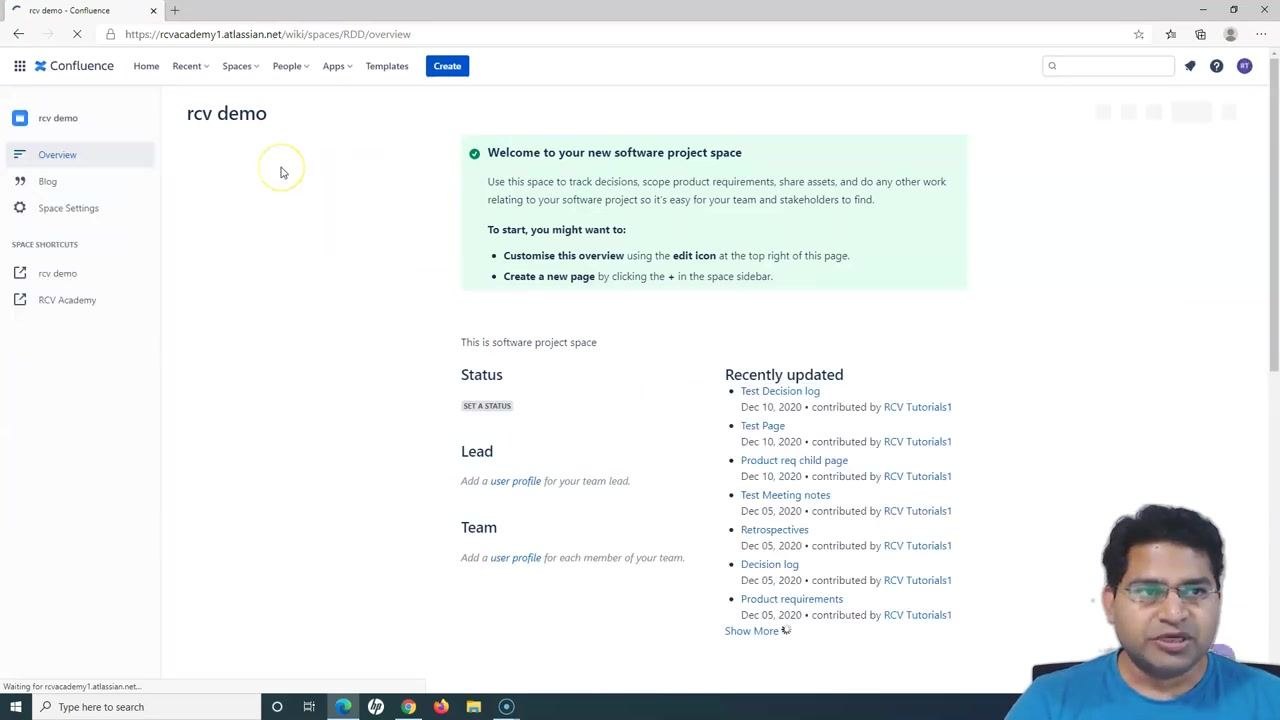Open Cortana circle in taskbar

point(277,707)
